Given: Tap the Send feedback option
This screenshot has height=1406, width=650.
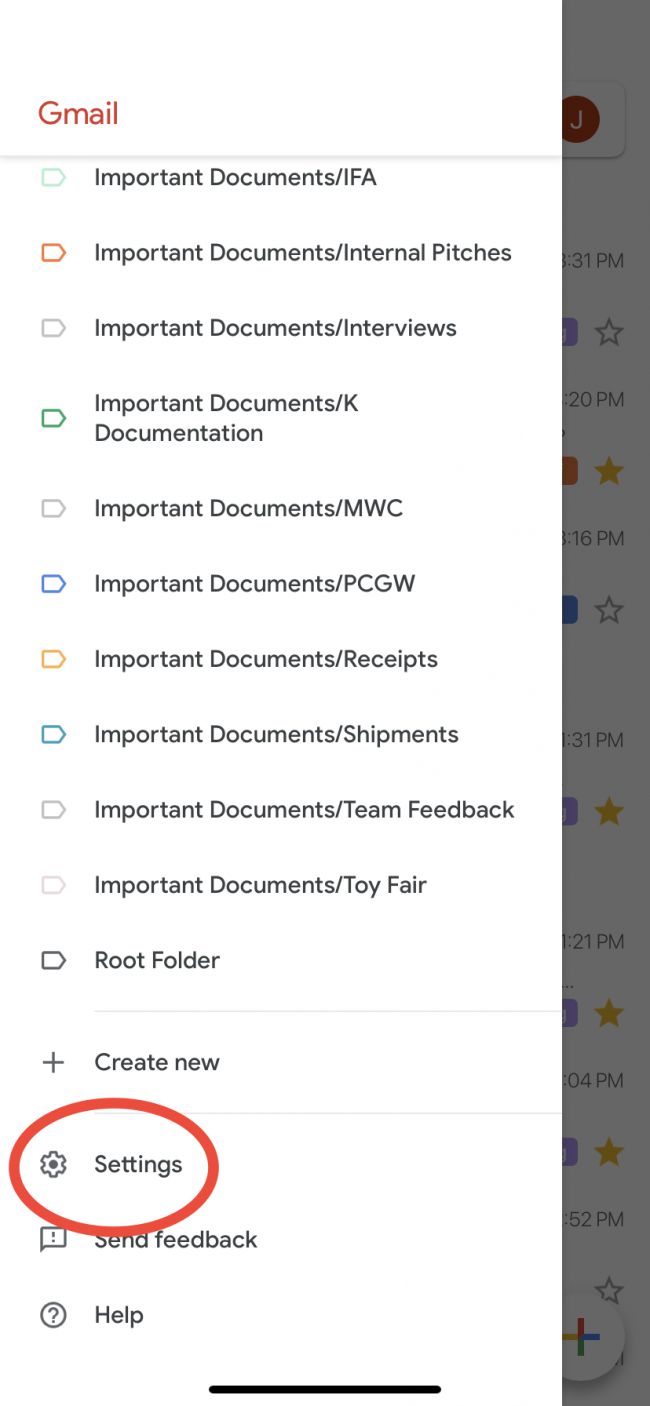Looking at the screenshot, I should tap(176, 1240).
